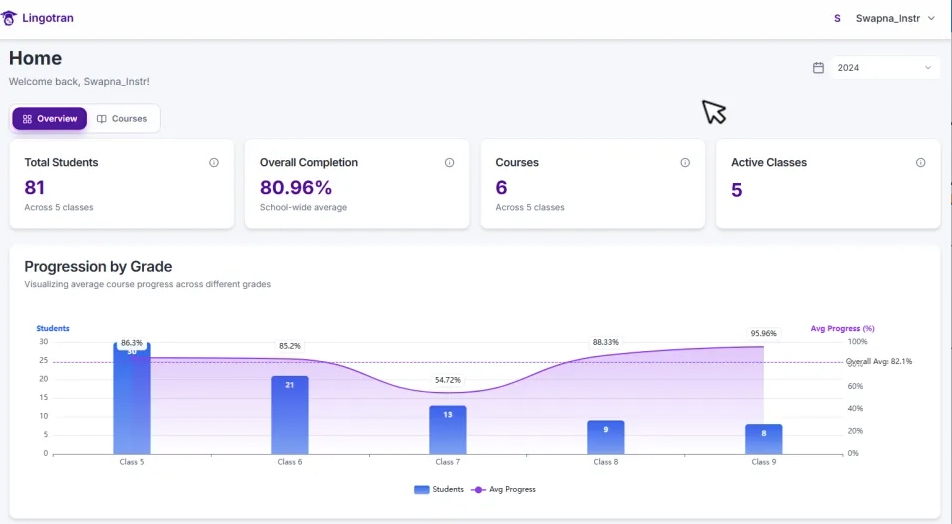Toggle Students series in chart legend
This screenshot has width=952, height=524.
tap(439, 490)
